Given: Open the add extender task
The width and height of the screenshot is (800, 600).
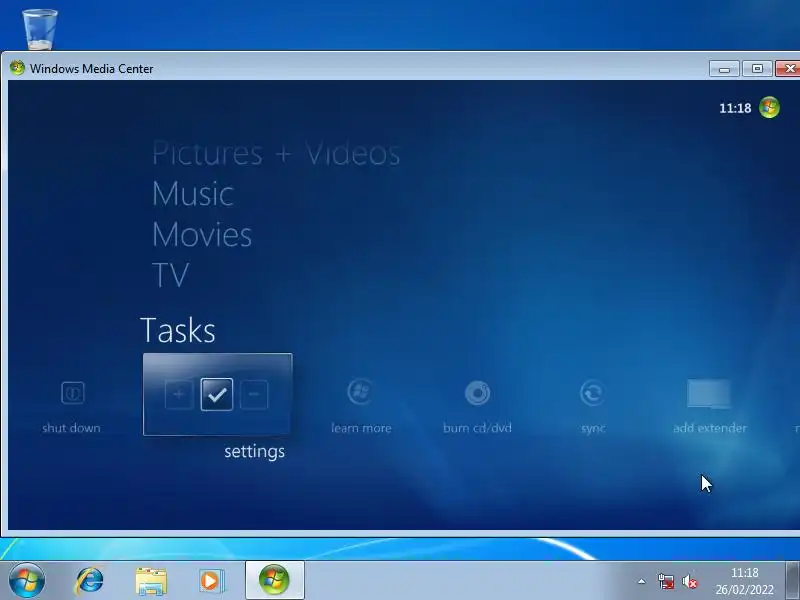Looking at the screenshot, I should pos(709,393).
